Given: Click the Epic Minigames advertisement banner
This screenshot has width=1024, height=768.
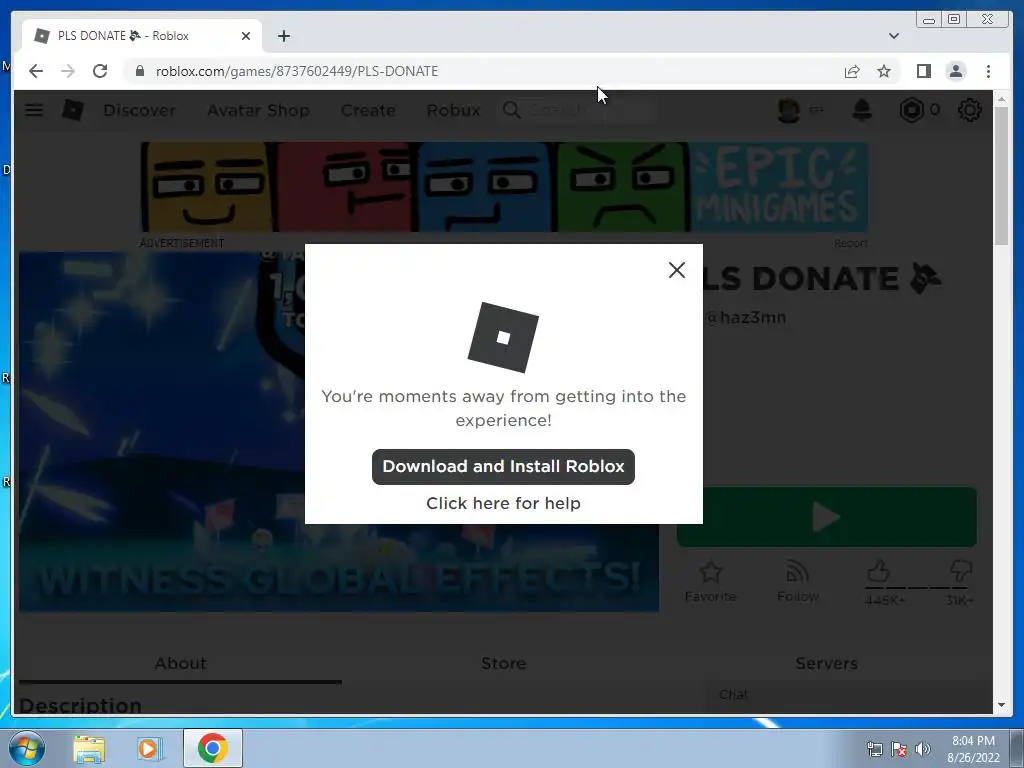Looking at the screenshot, I should [504, 187].
